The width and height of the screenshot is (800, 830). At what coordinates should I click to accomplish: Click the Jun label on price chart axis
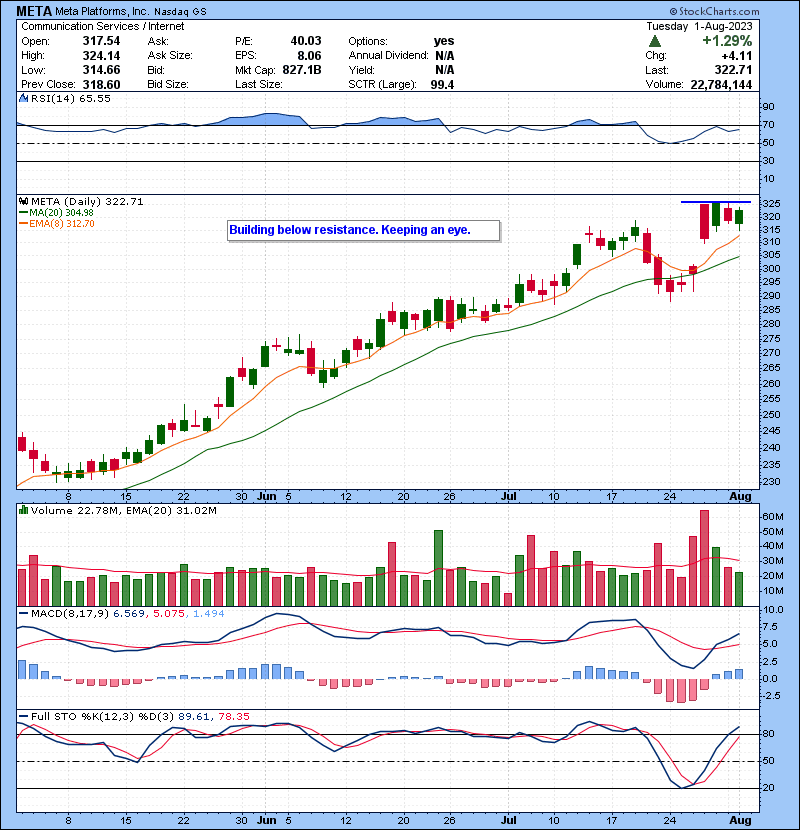tap(266, 497)
